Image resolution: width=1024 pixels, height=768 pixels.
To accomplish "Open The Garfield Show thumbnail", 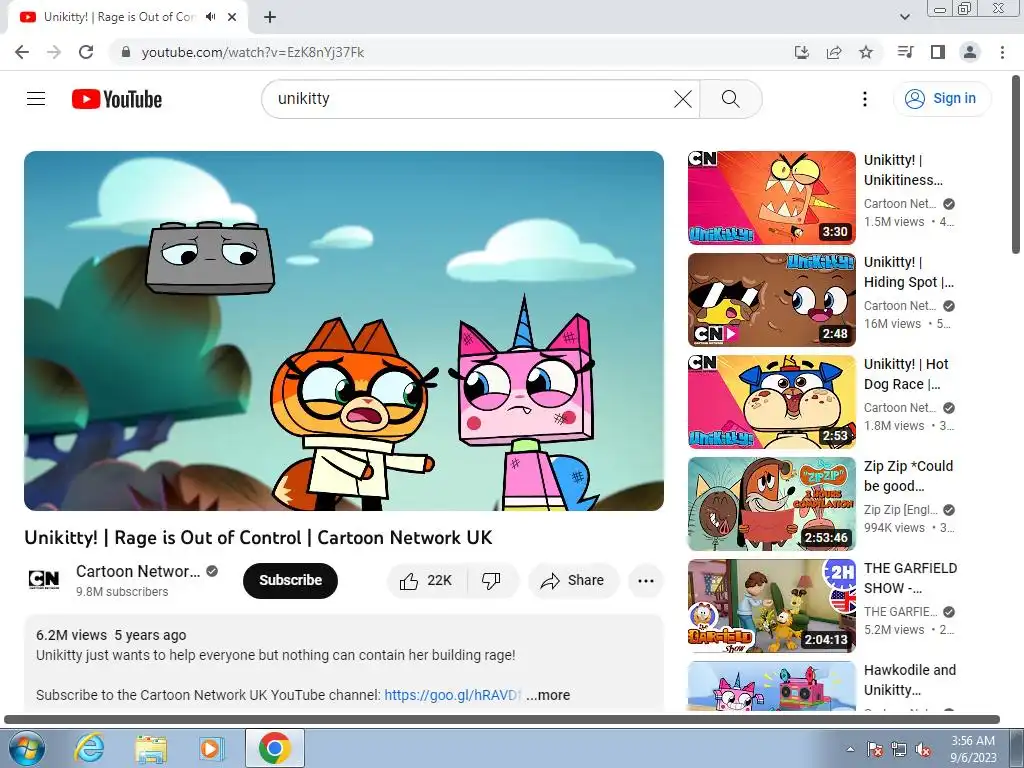I will point(771,605).
